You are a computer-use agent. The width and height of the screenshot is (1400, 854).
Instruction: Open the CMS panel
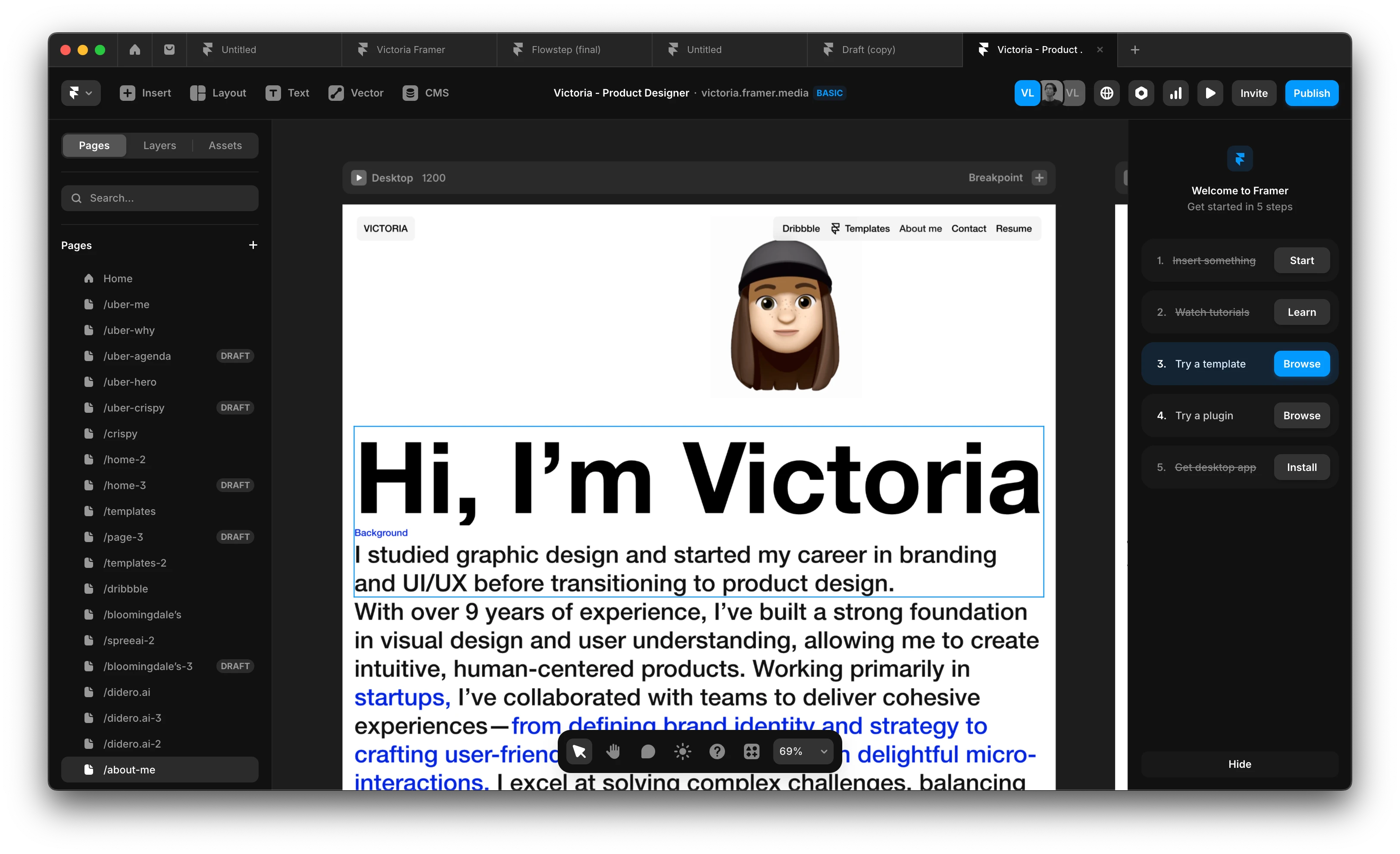[x=425, y=93]
